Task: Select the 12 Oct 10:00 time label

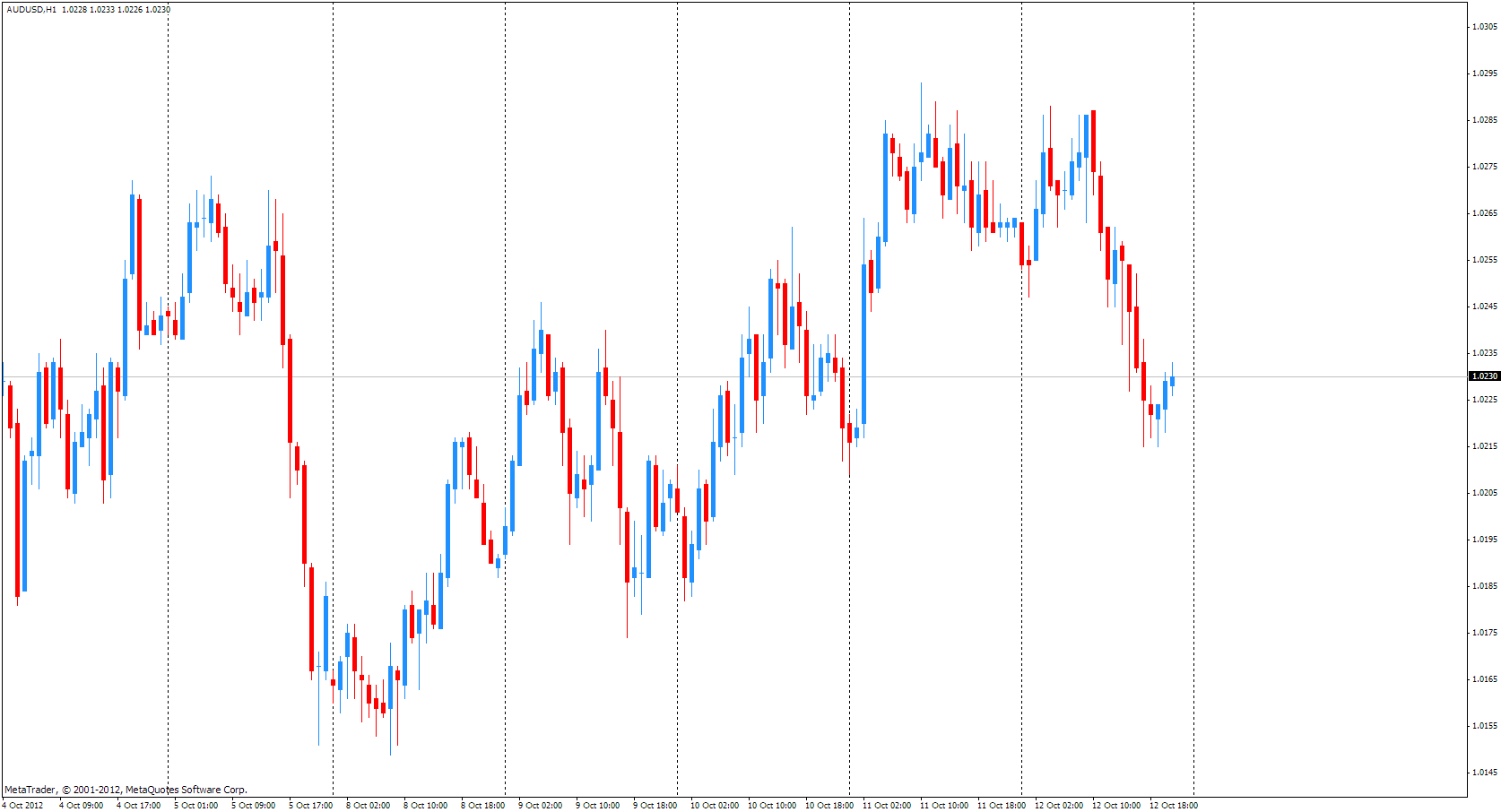Action: (1116, 805)
